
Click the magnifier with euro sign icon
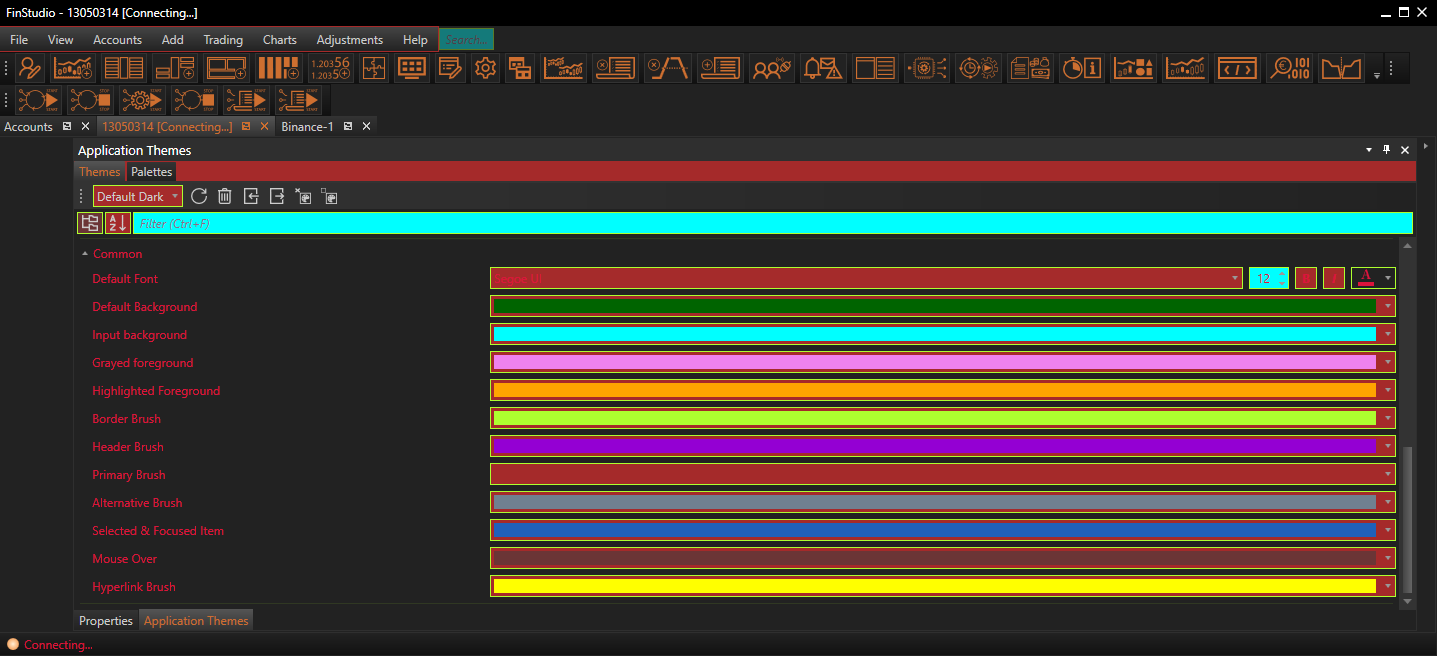tap(1290, 68)
